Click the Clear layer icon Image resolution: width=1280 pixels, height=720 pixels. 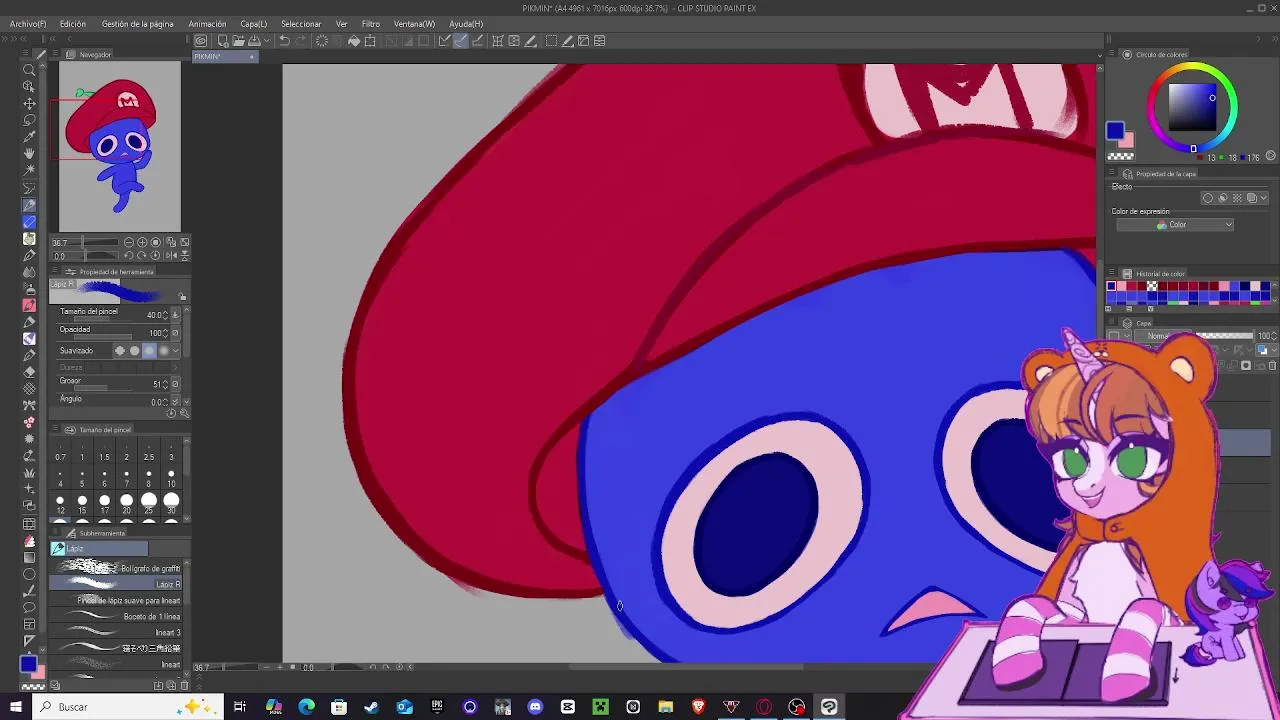point(322,41)
